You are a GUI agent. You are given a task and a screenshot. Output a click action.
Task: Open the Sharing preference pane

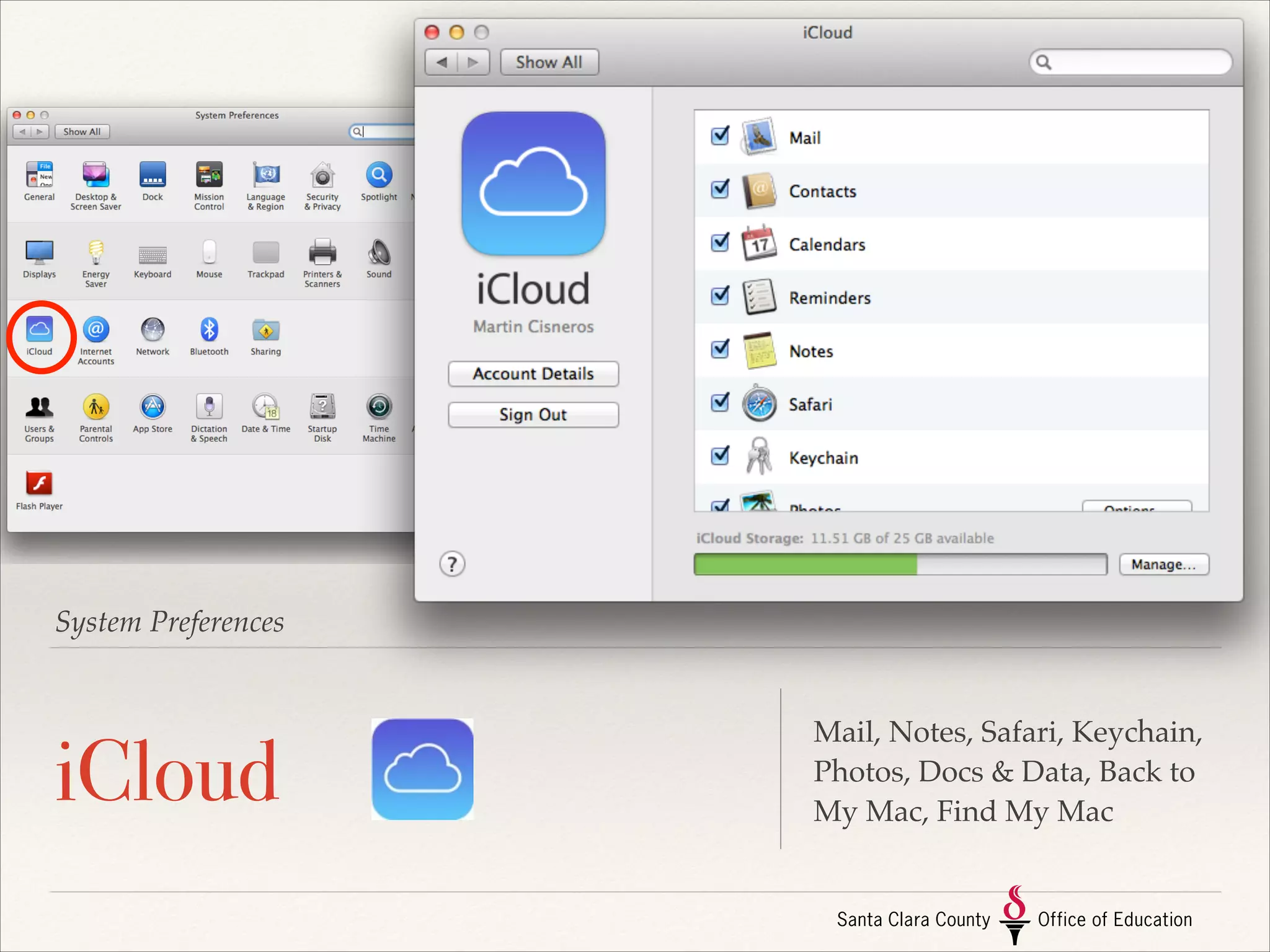pyautogui.click(x=266, y=336)
